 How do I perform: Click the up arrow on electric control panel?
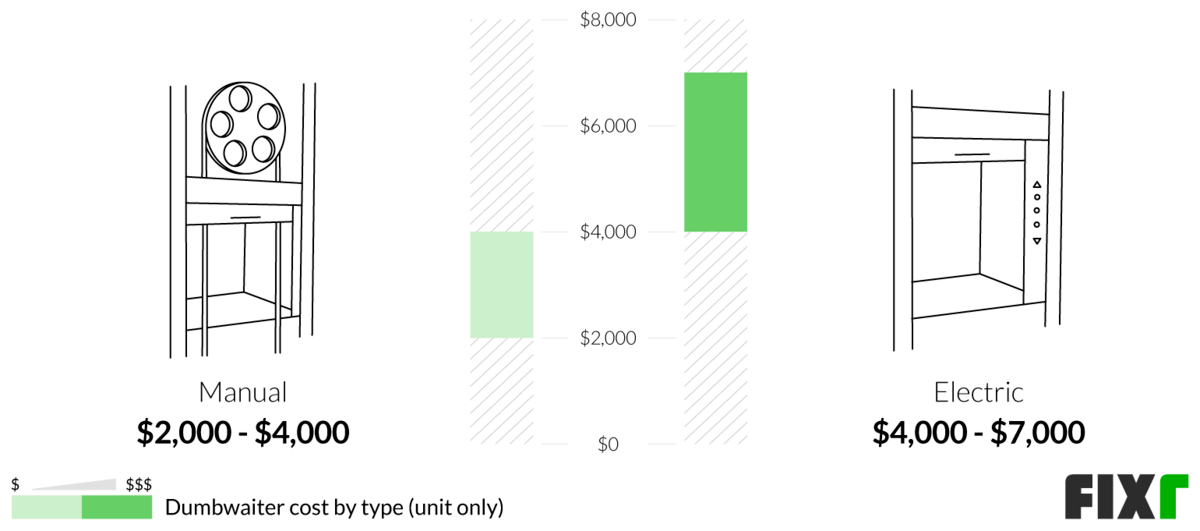point(1037,184)
